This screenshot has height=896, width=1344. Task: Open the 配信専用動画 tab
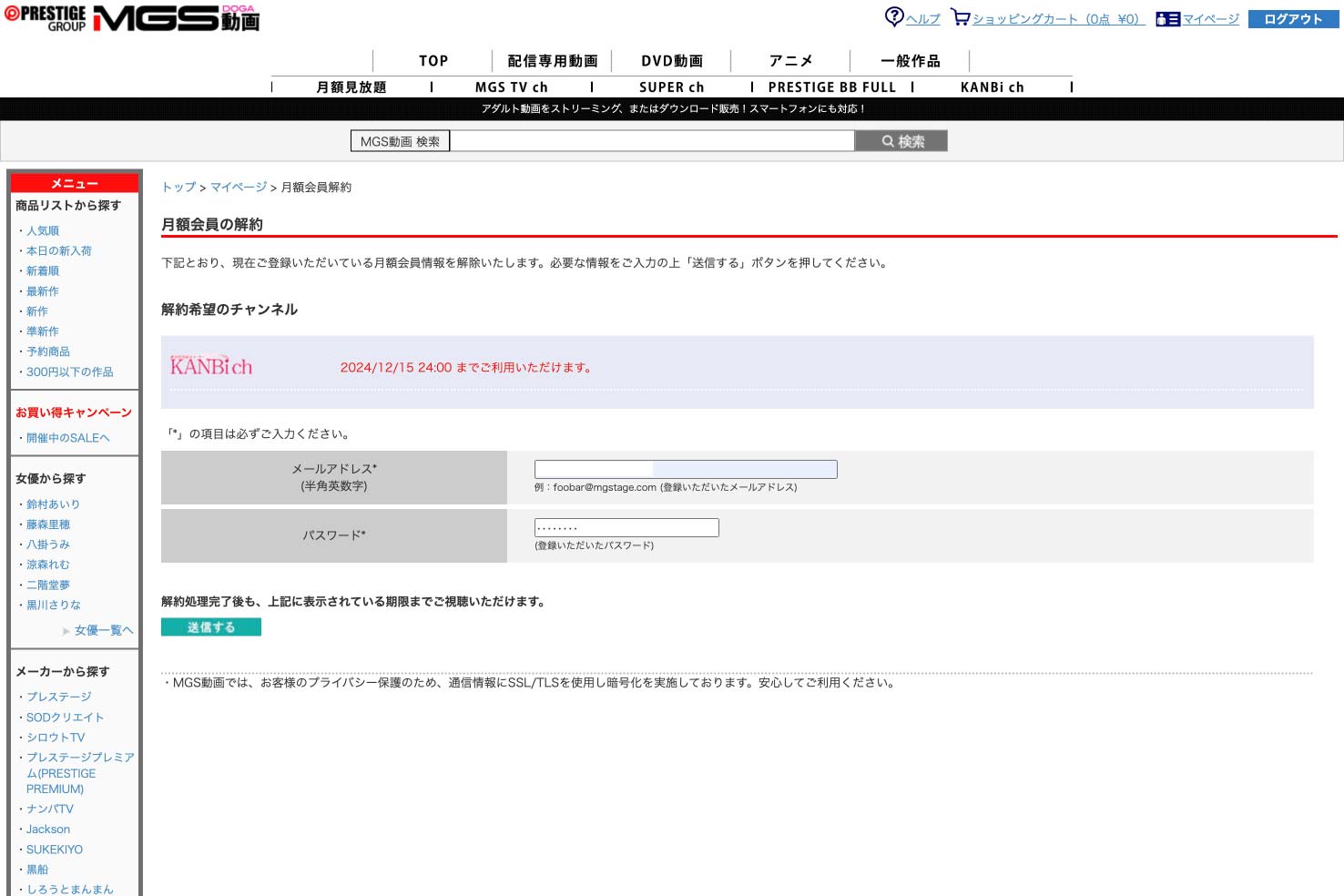pos(553,61)
